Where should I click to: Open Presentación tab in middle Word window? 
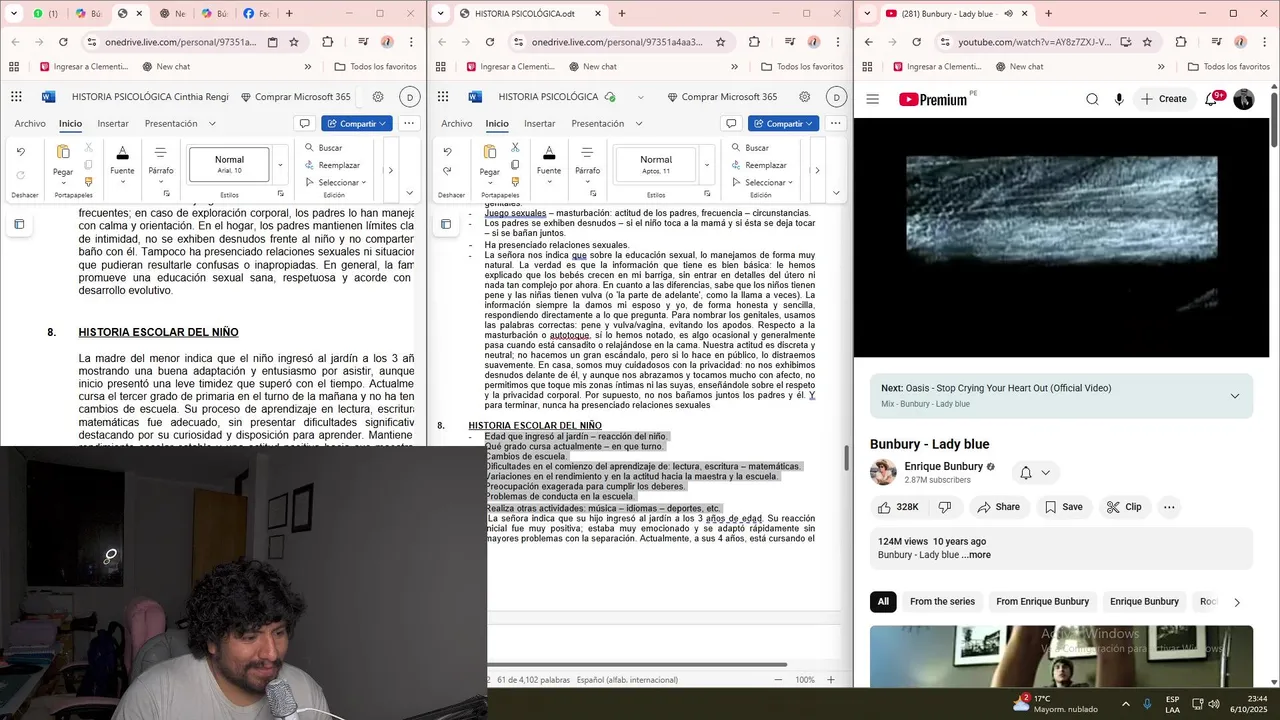point(598,124)
